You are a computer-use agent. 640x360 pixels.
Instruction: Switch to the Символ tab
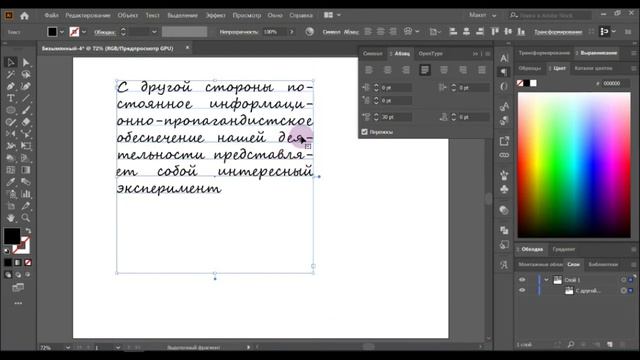373,53
